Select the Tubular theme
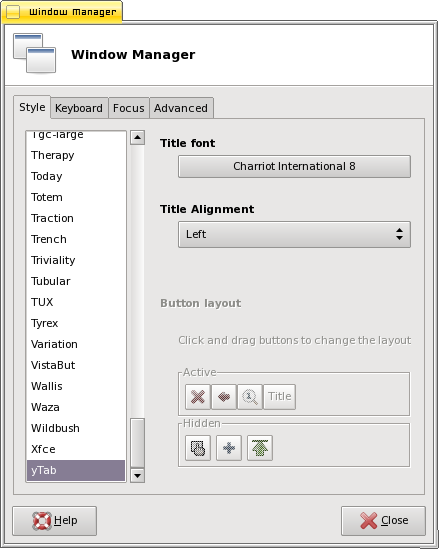 click(76, 281)
